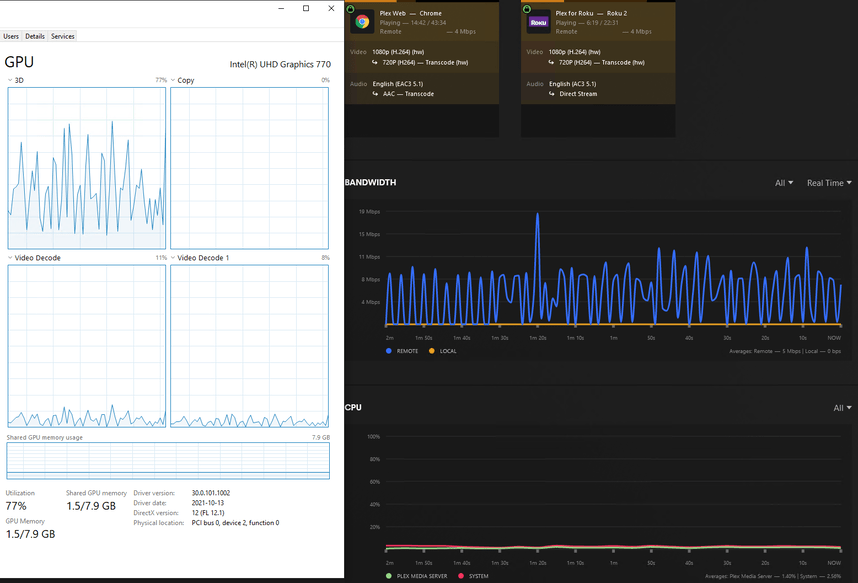Open the Services tab

(62, 36)
